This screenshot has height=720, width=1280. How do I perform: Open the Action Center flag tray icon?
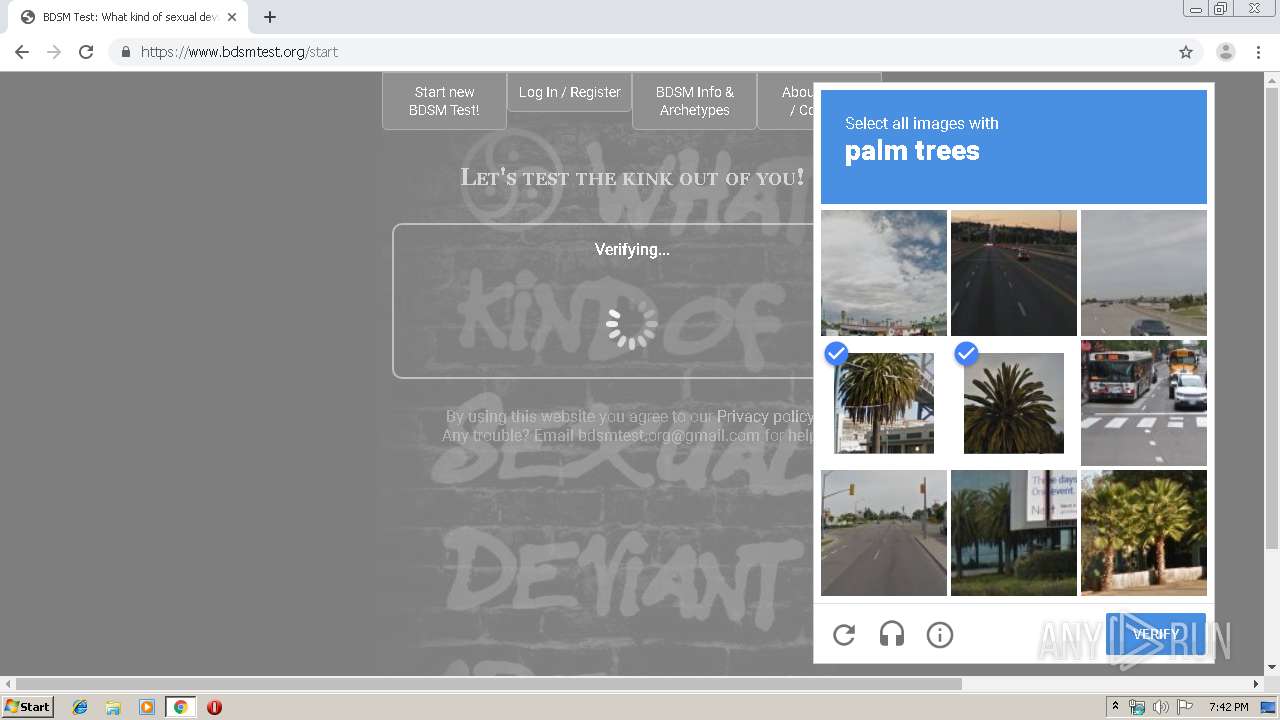(1185, 707)
